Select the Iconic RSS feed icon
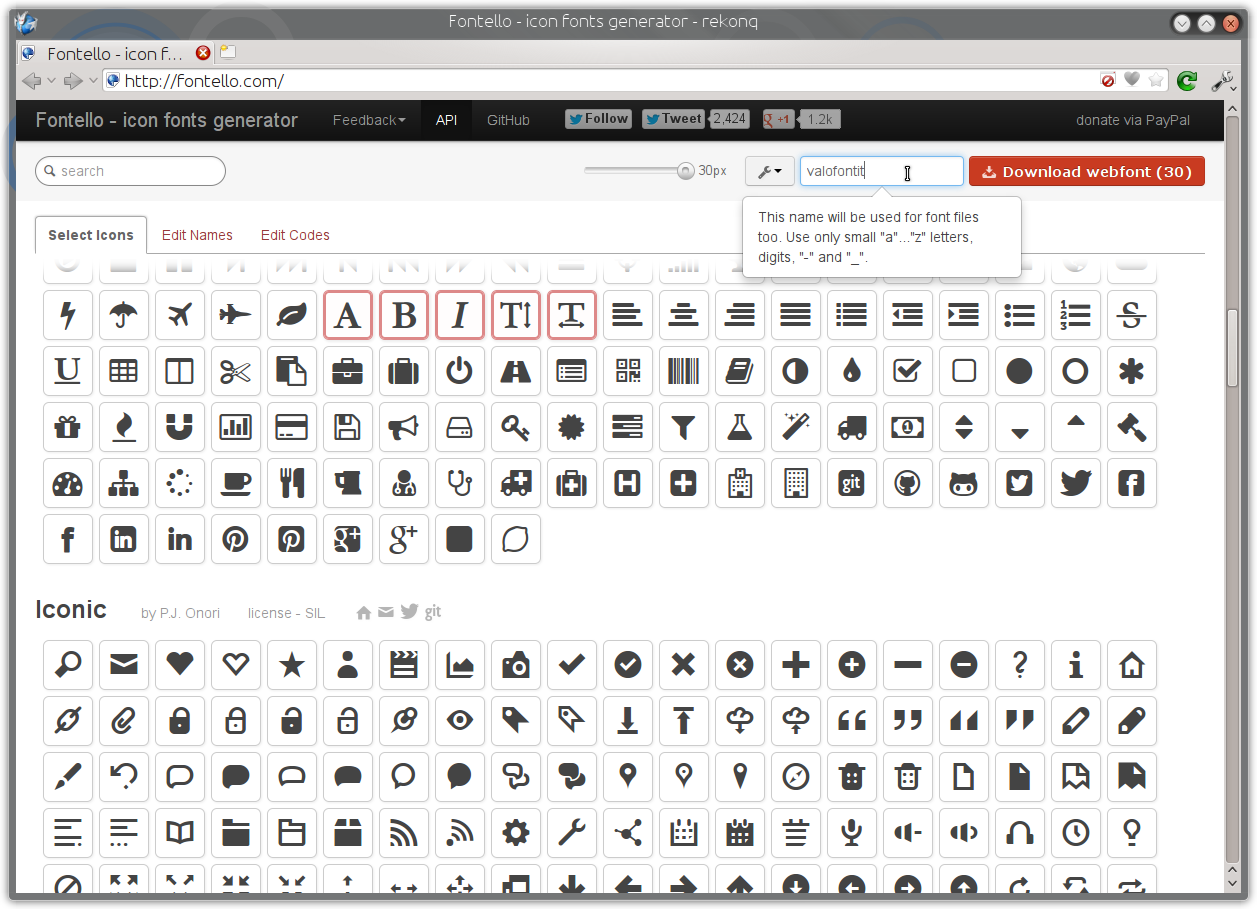 pyautogui.click(x=404, y=832)
